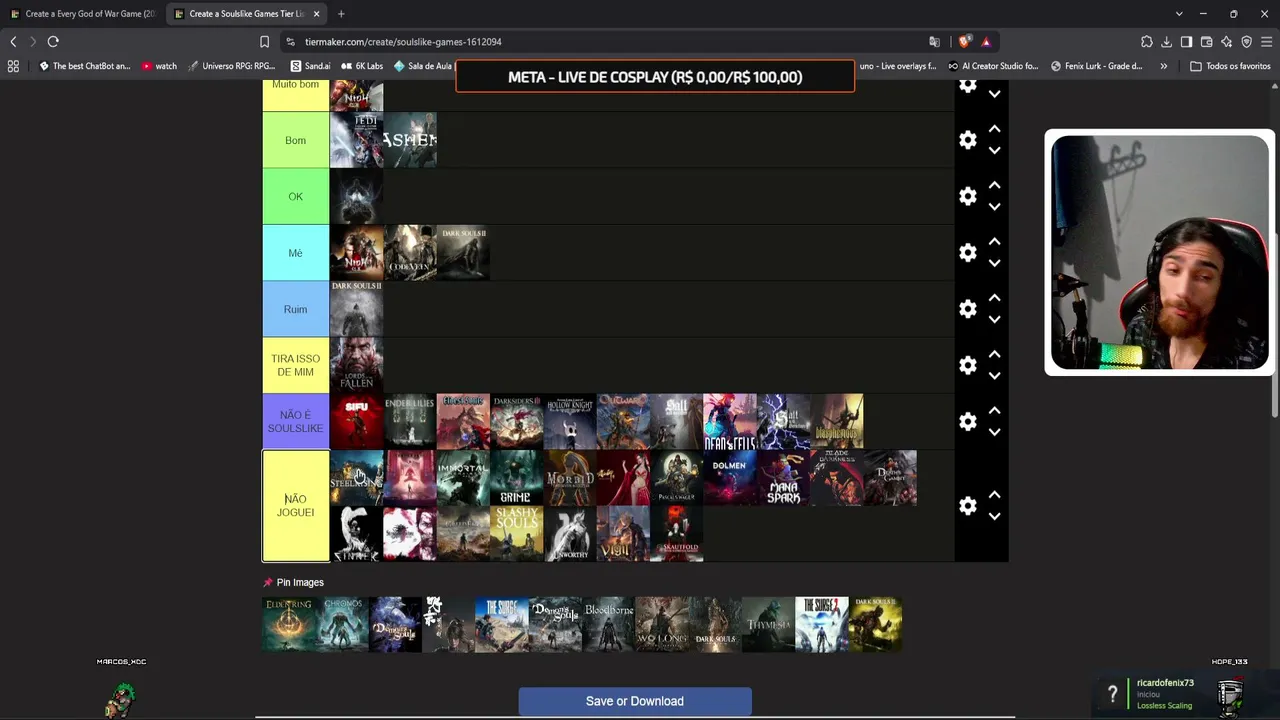Move TIRA ISSO DE MIM tier up
This screenshot has height=720, width=1280.
click(994, 354)
